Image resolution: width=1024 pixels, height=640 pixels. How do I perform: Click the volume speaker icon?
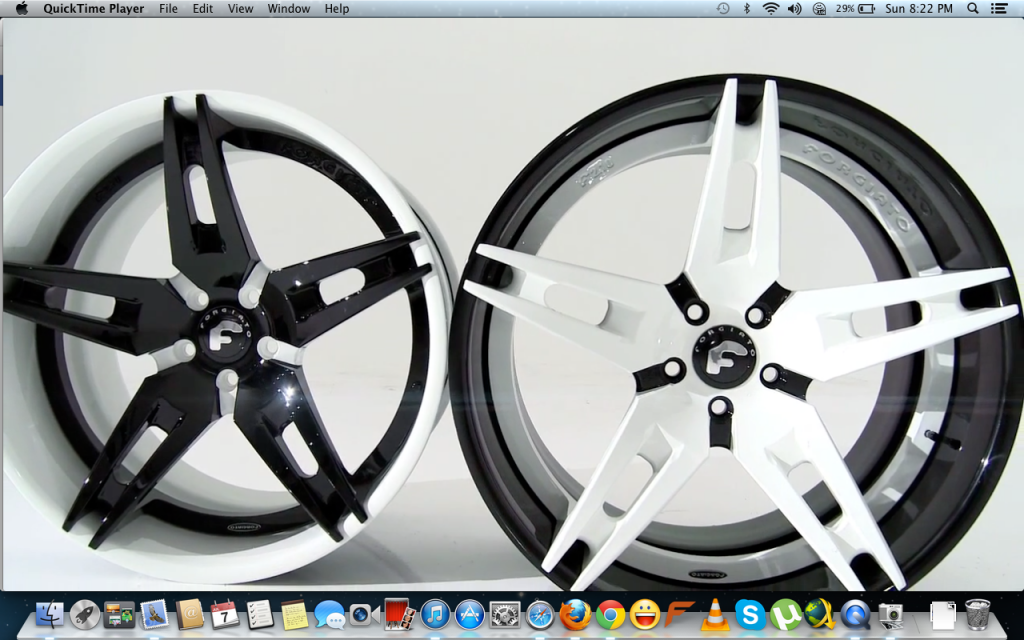click(795, 8)
